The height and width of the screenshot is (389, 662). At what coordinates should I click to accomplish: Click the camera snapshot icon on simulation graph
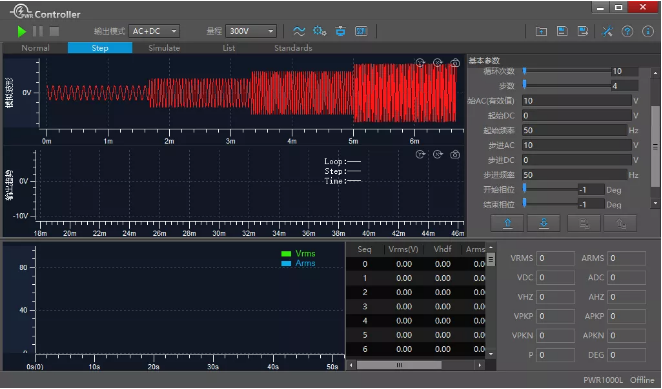click(x=455, y=63)
